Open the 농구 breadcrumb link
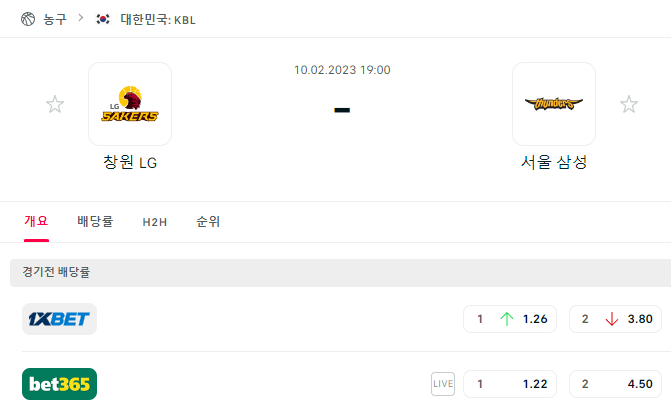 pyautogui.click(x=55, y=19)
